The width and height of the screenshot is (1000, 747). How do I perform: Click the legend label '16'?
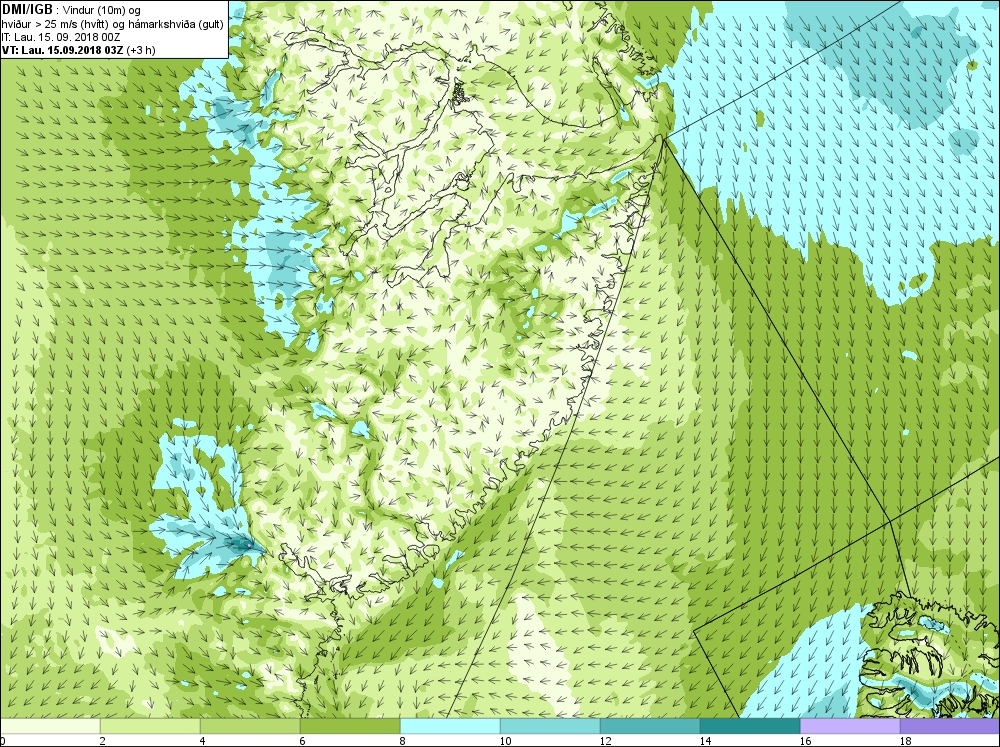click(x=805, y=741)
